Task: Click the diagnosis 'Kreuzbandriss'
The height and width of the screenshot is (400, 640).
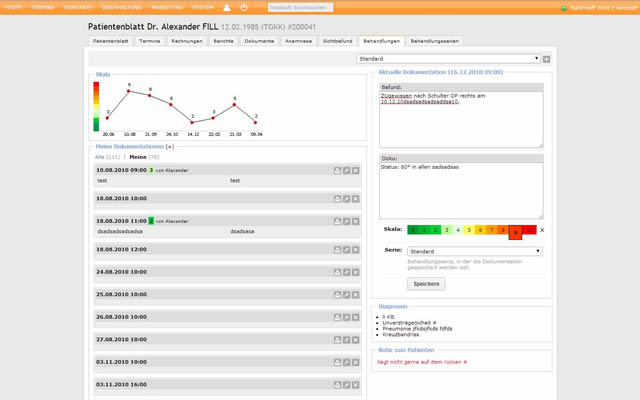Action: click(400, 335)
